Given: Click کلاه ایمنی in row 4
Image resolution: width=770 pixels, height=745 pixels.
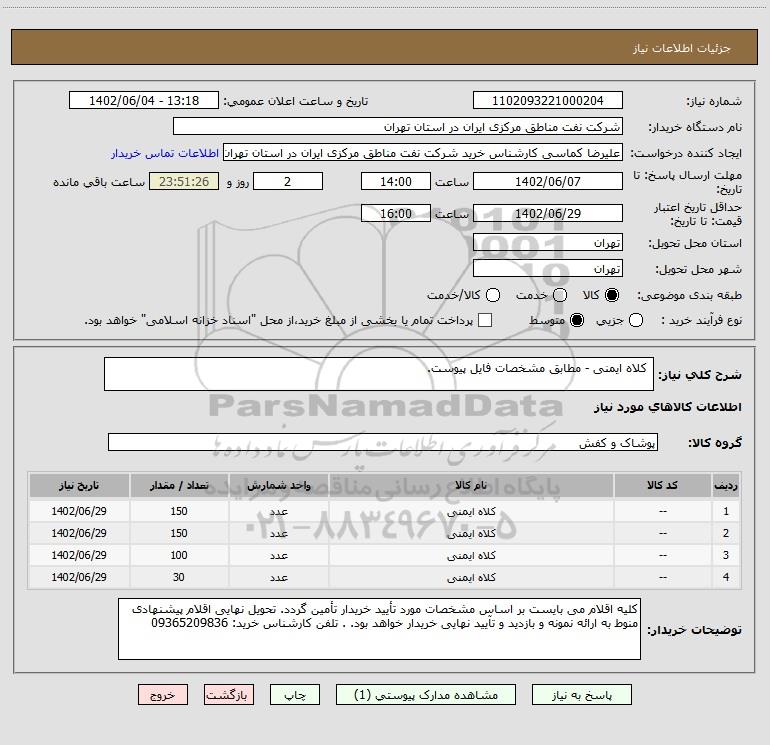Looking at the screenshot, I should pos(471,578).
